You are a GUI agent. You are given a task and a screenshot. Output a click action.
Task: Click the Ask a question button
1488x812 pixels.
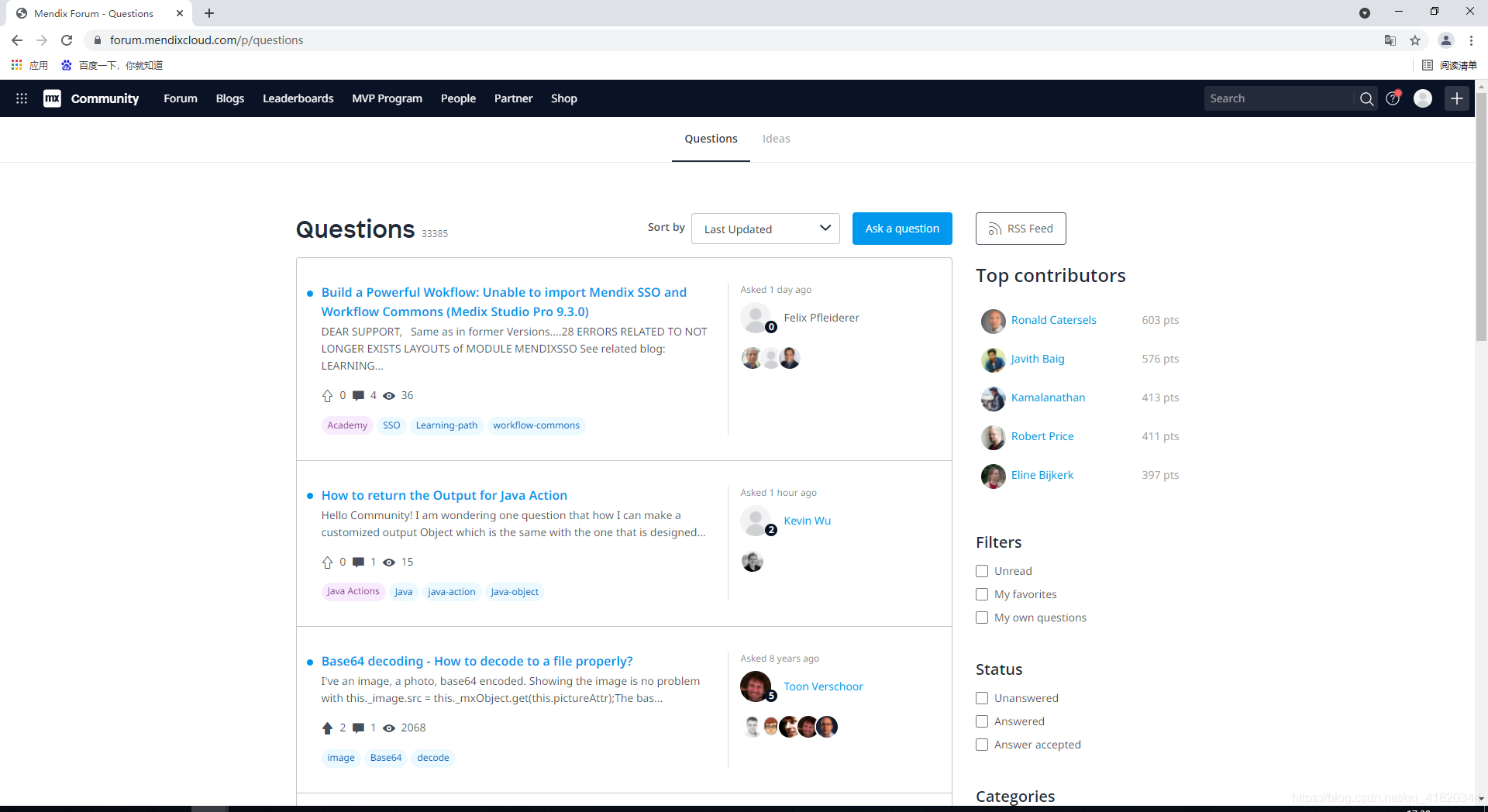point(902,229)
